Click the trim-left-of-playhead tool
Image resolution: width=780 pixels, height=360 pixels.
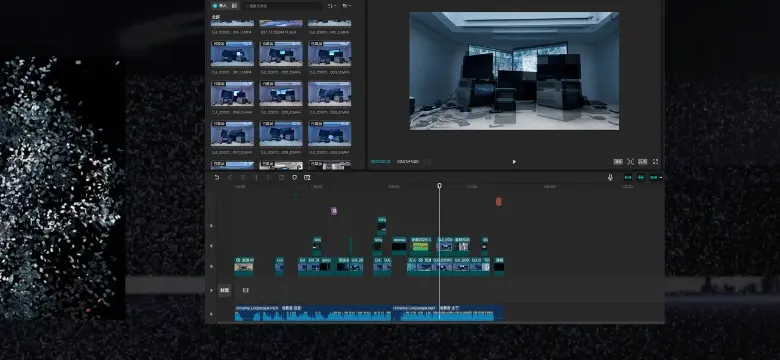pos(256,178)
